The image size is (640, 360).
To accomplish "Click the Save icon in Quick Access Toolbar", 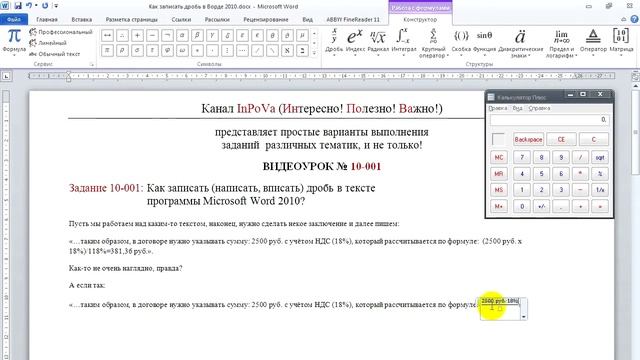I will coord(18,6).
